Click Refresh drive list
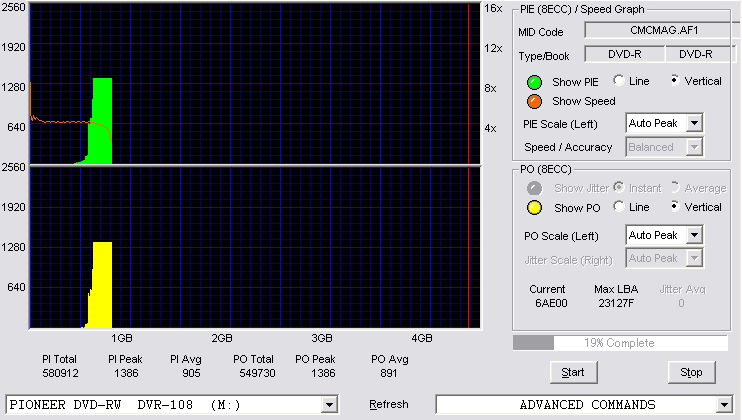The image size is (742, 420). coord(389,404)
